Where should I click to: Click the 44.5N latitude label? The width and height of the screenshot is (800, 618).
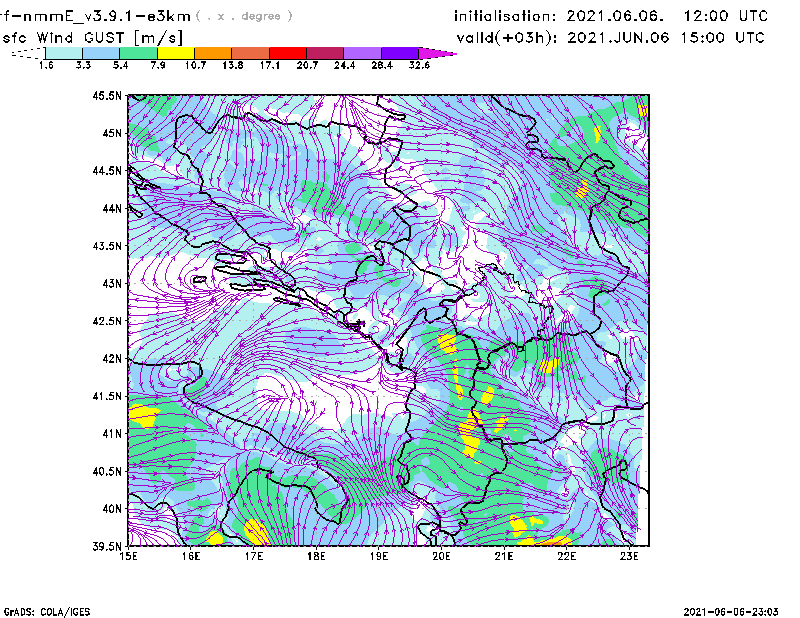tap(107, 170)
